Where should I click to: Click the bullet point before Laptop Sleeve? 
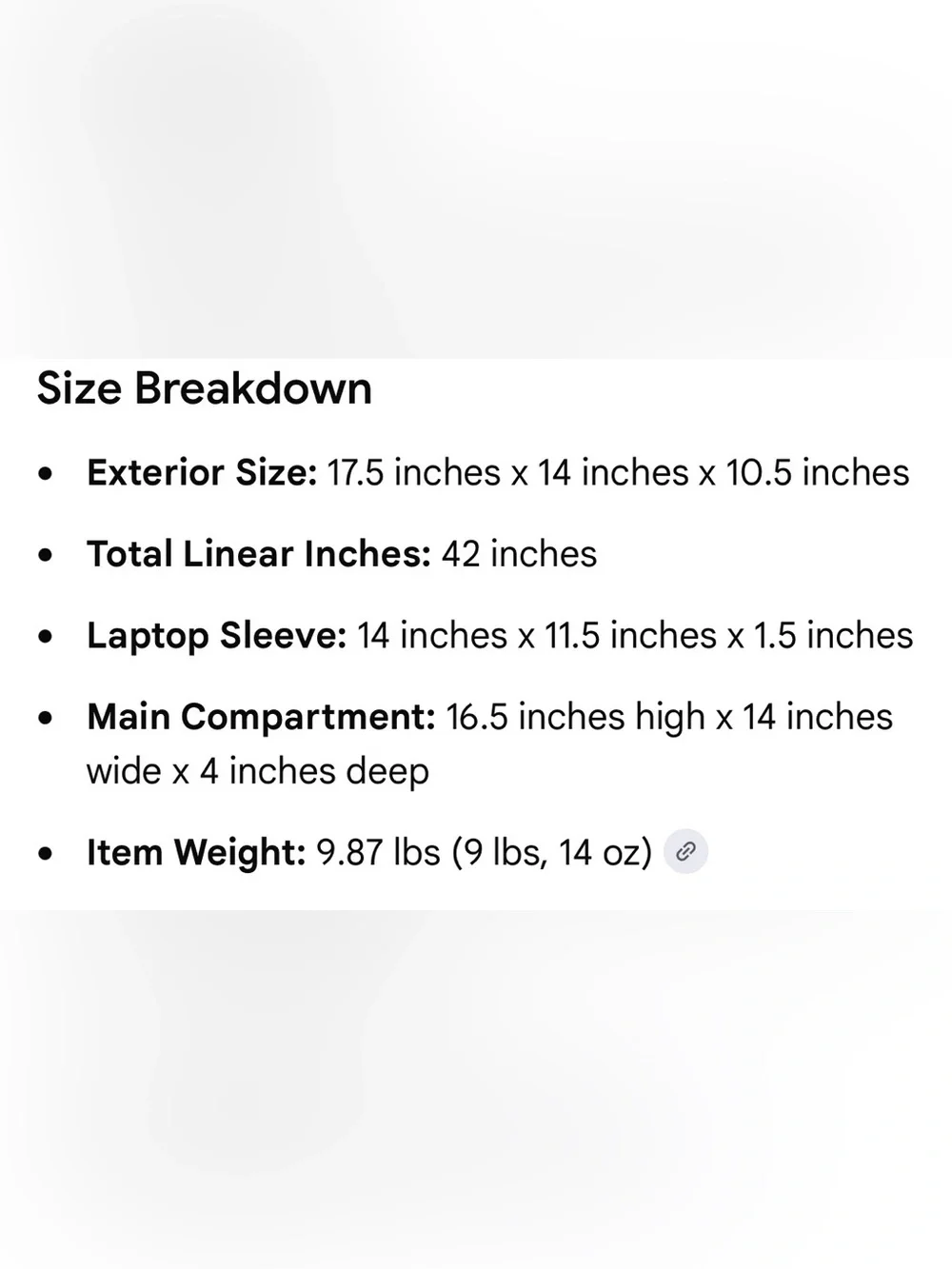coord(46,637)
